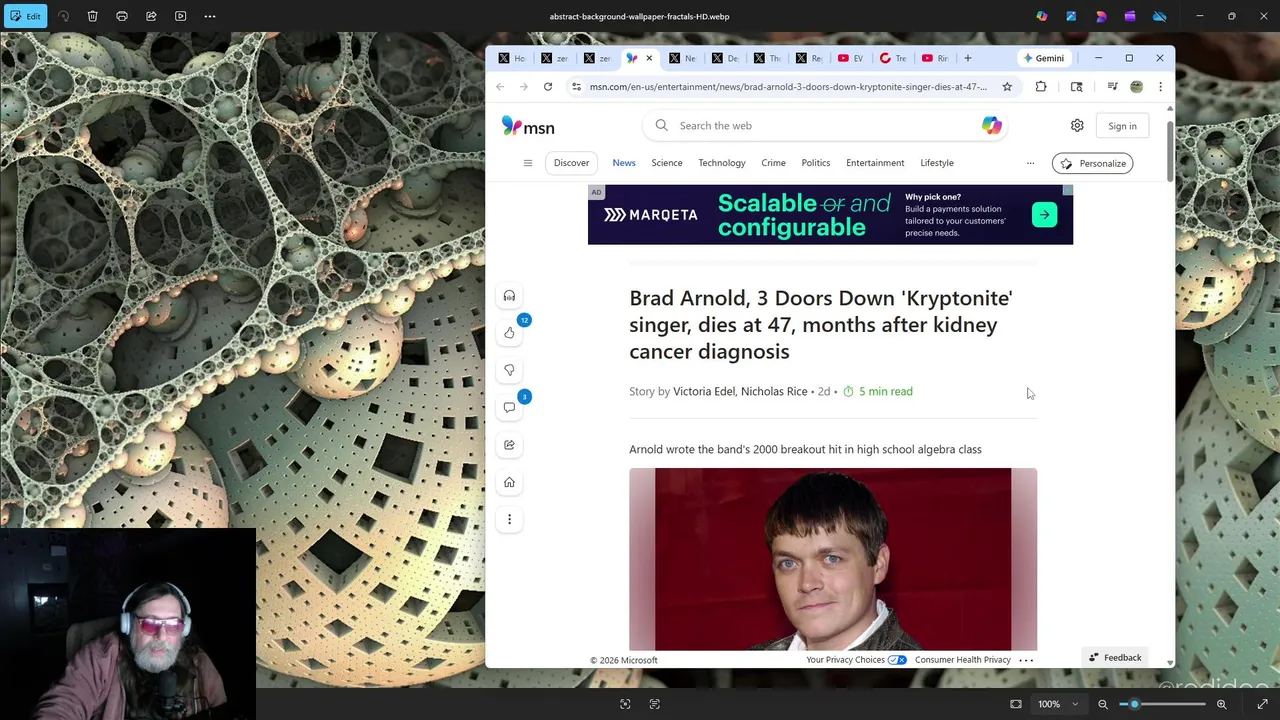Open the Lifestyle category

click(937, 163)
